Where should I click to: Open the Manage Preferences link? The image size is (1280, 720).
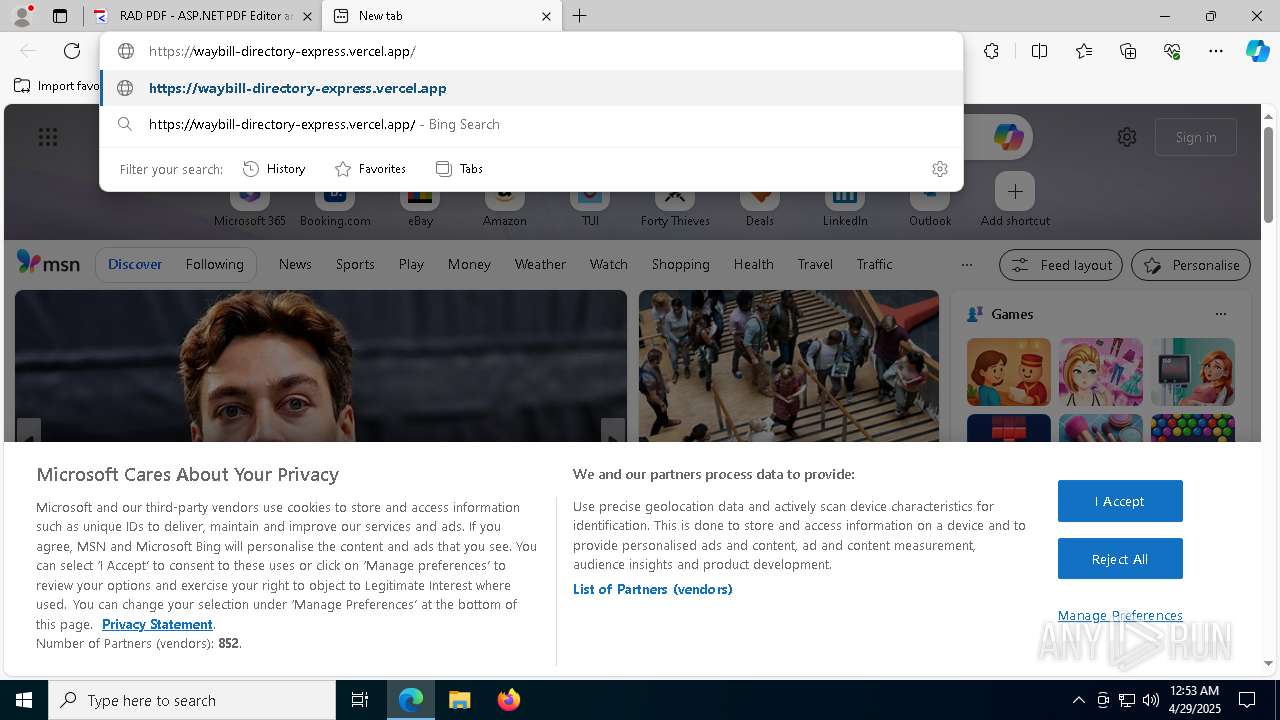click(1120, 615)
